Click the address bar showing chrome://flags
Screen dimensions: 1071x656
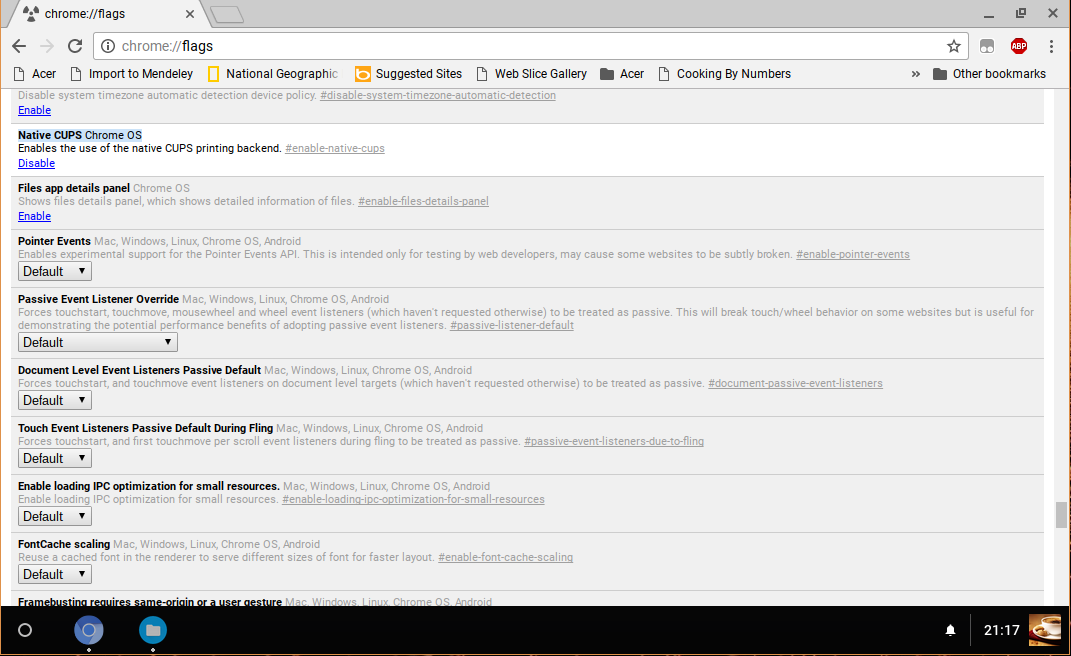click(520, 46)
